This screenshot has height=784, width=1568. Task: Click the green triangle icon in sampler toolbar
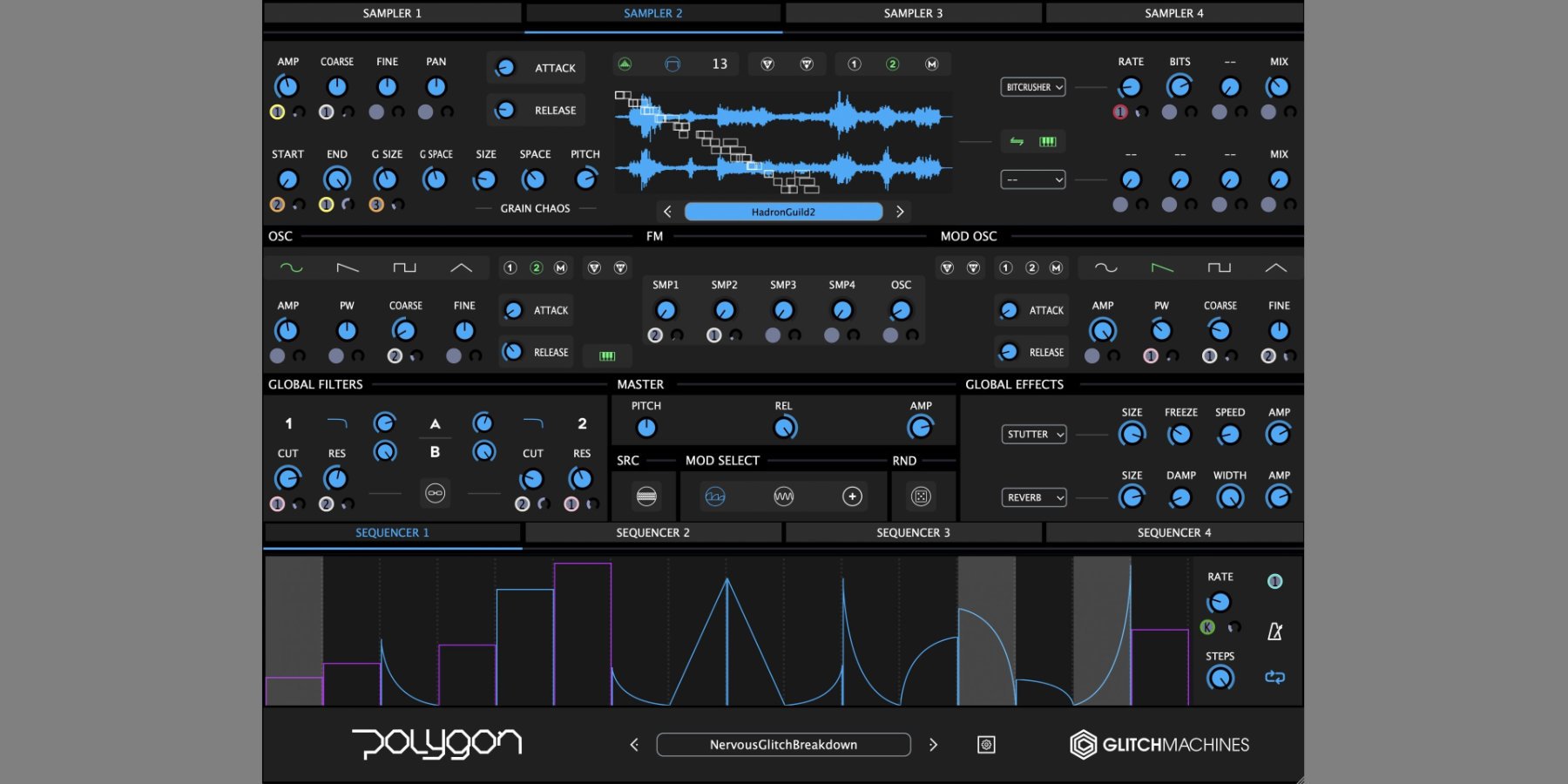[x=625, y=64]
